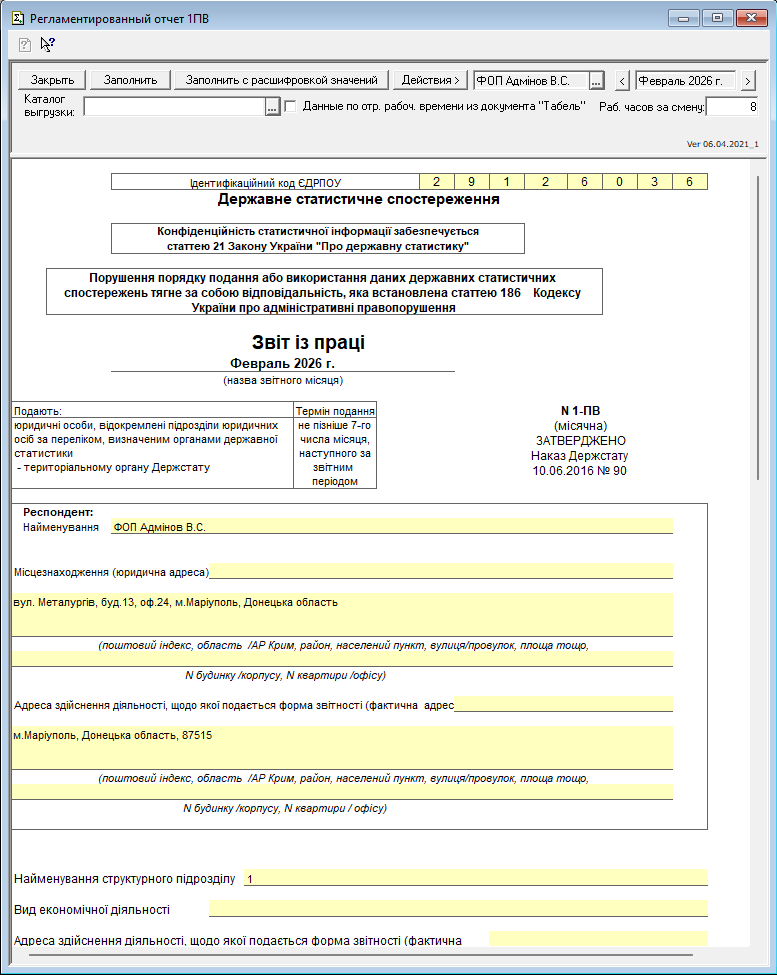Image resolution: width=777 pixels, height=975 pixels.
Task: Activate the context help pointer icon
Action: tap(47, 44)
